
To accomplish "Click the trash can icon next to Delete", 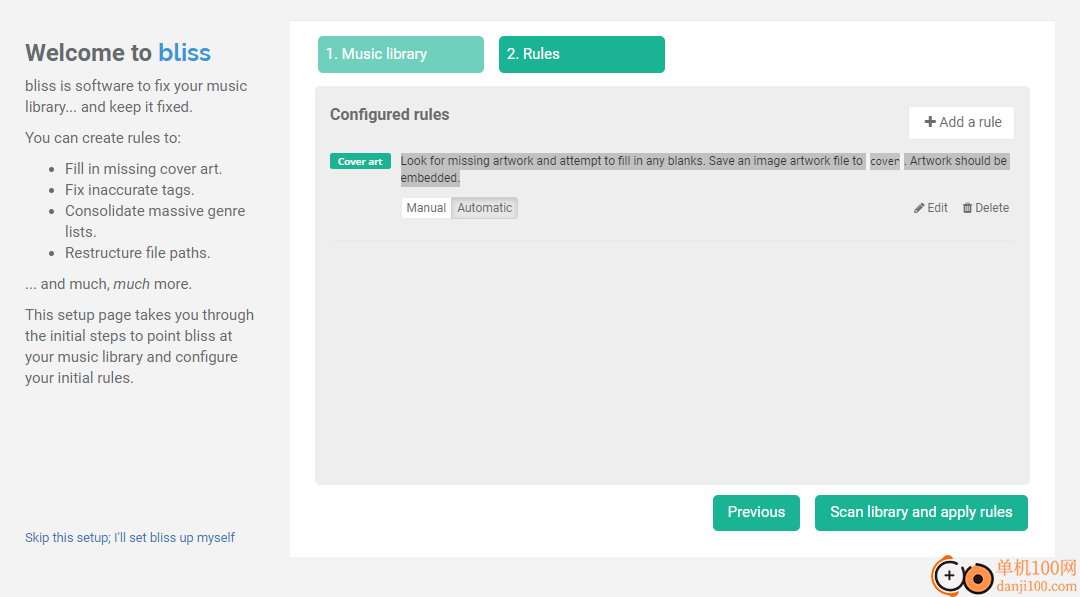I will point(967,208).
